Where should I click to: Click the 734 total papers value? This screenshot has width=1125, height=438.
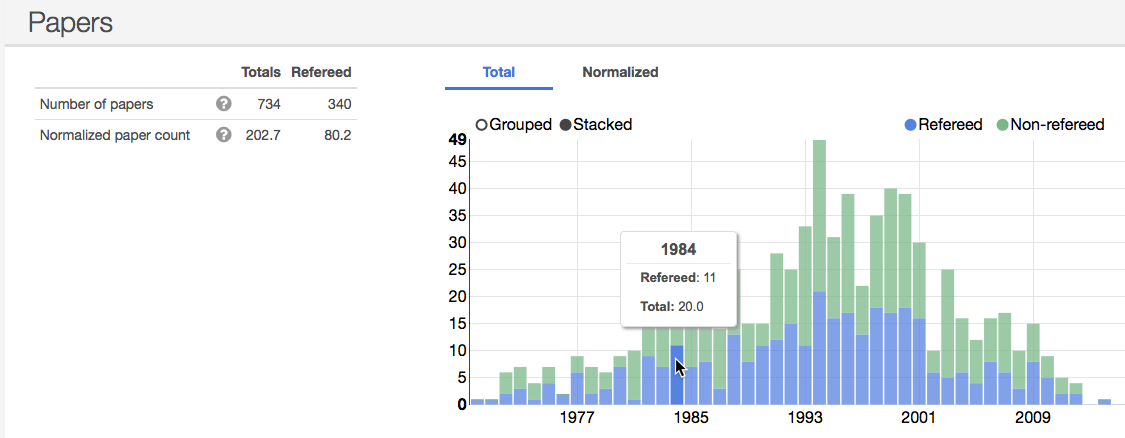pyautogui.click(x=268, y=104)
